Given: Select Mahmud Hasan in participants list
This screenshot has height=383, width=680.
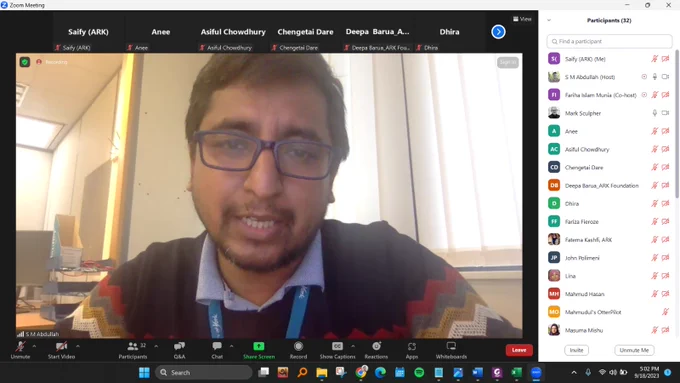Looking at the screenshot, I should [x=609, y=294].
